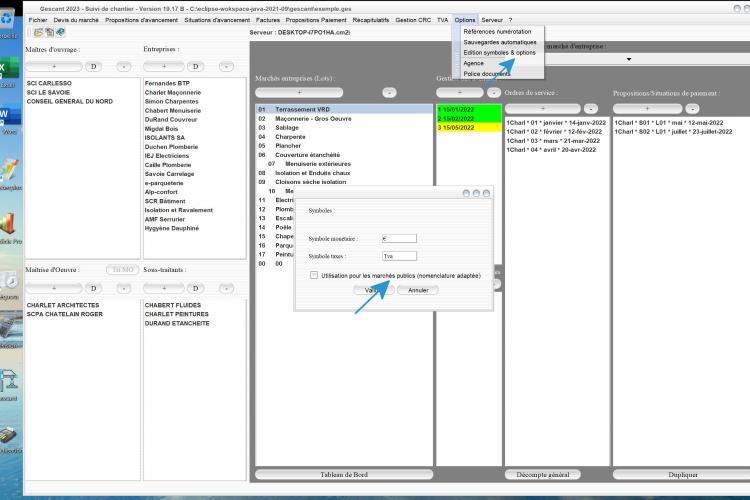Open the ? help menu
Screen dimensions: 750x500
tap(510, 20)
